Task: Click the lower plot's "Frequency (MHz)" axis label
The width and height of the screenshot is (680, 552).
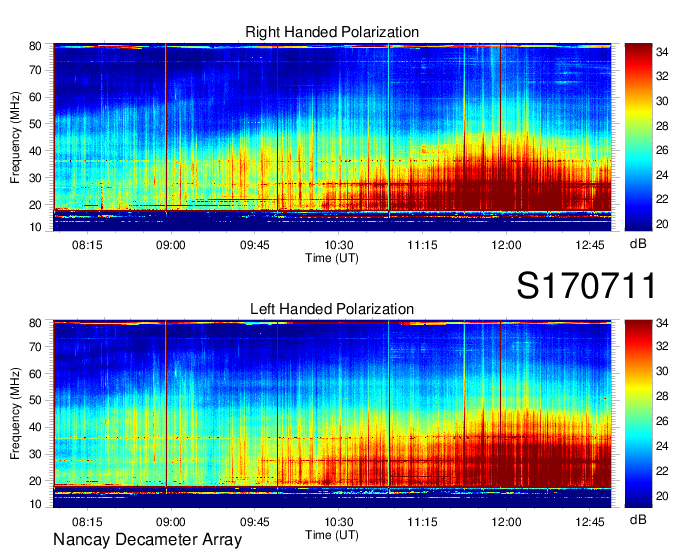Action: tap(15, 414)
